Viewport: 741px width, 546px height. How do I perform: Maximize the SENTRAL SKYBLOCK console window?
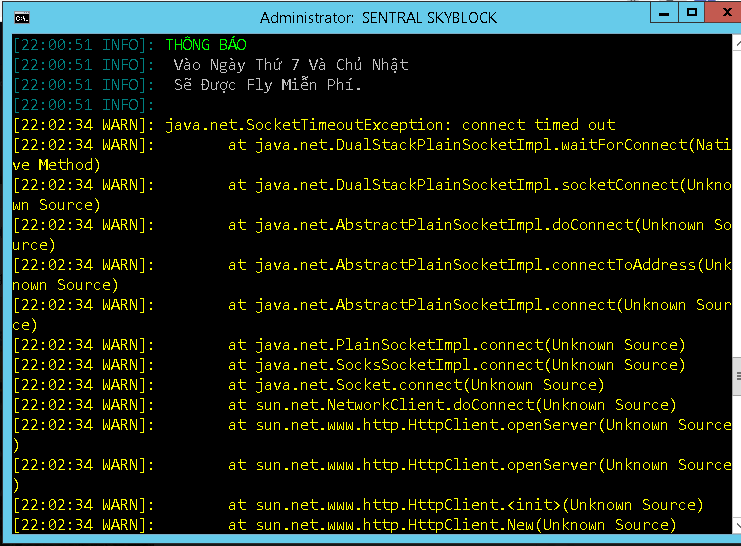click(692, 12)
